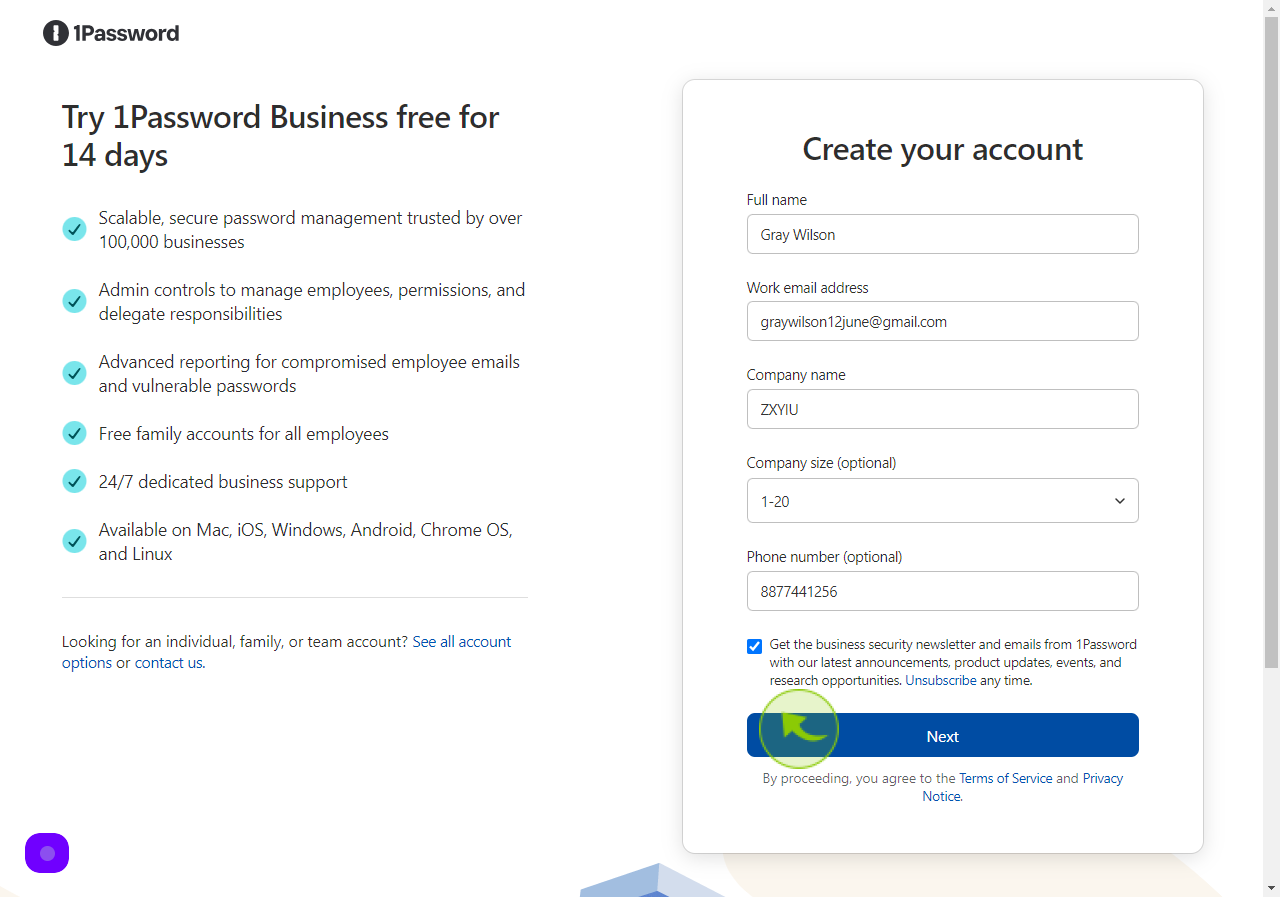The image size is (1280, 897).
Task: Uncheck the business security newsletter checkbox
Action: [754, 646]
